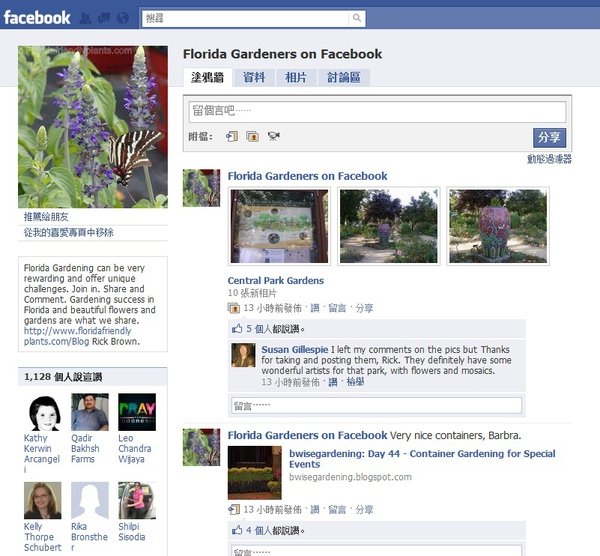The height and width of the screenshot is (556, 600).
Task: Open the garden map sign photo thumbnail
Action: pyautogui.click(x=279, y=226)
